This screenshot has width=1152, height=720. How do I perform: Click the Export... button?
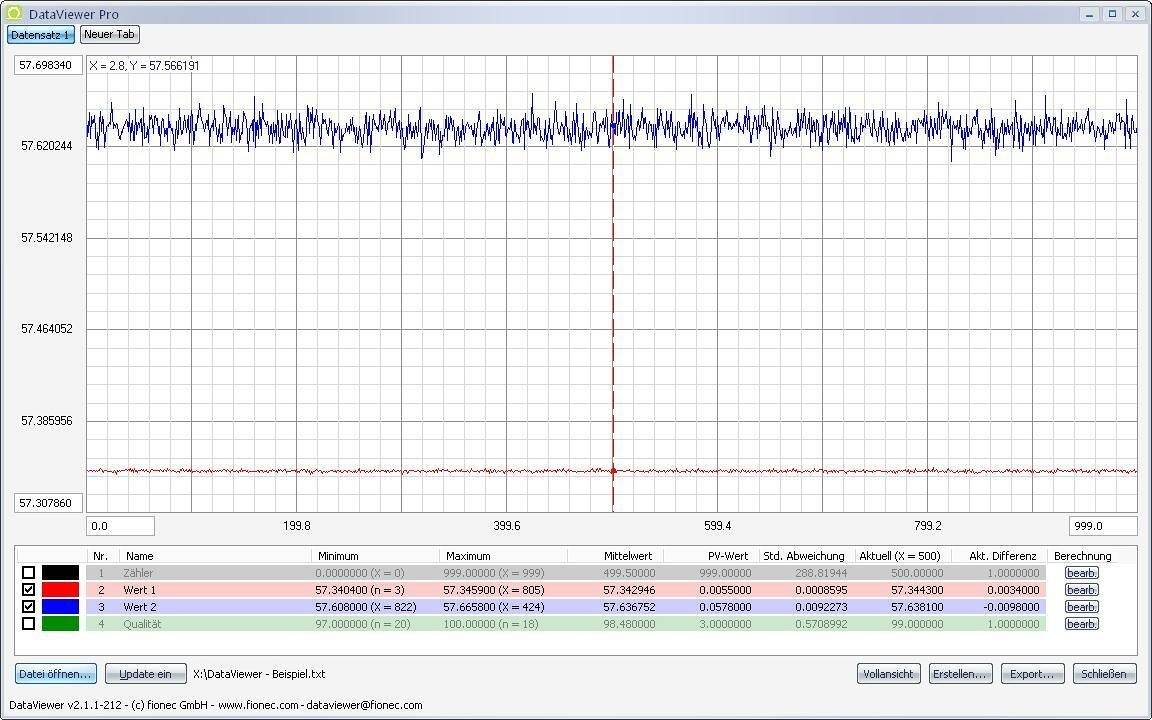(x=1032, y=674)
